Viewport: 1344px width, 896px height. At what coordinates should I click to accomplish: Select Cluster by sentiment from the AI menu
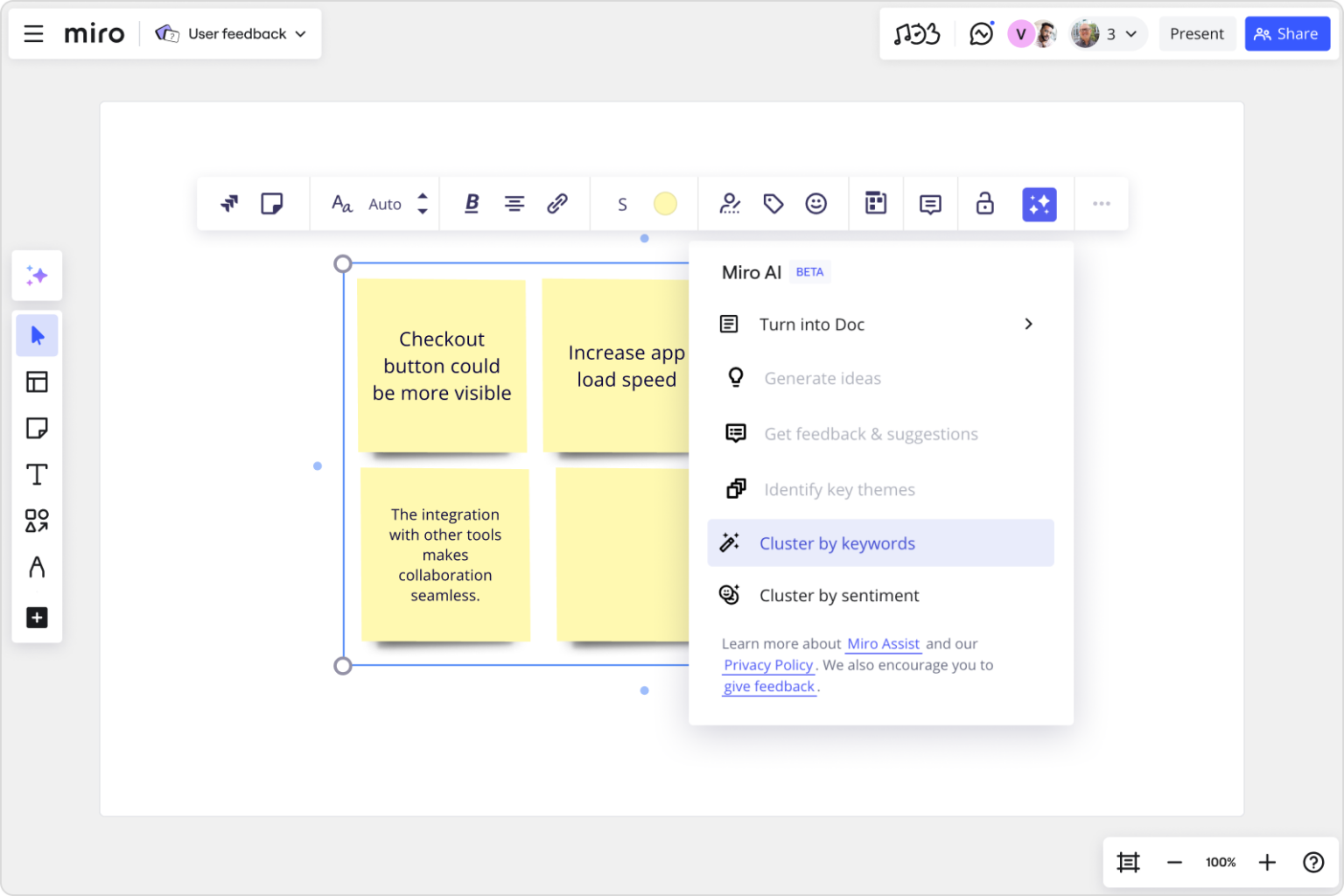[x=839, y=595]
